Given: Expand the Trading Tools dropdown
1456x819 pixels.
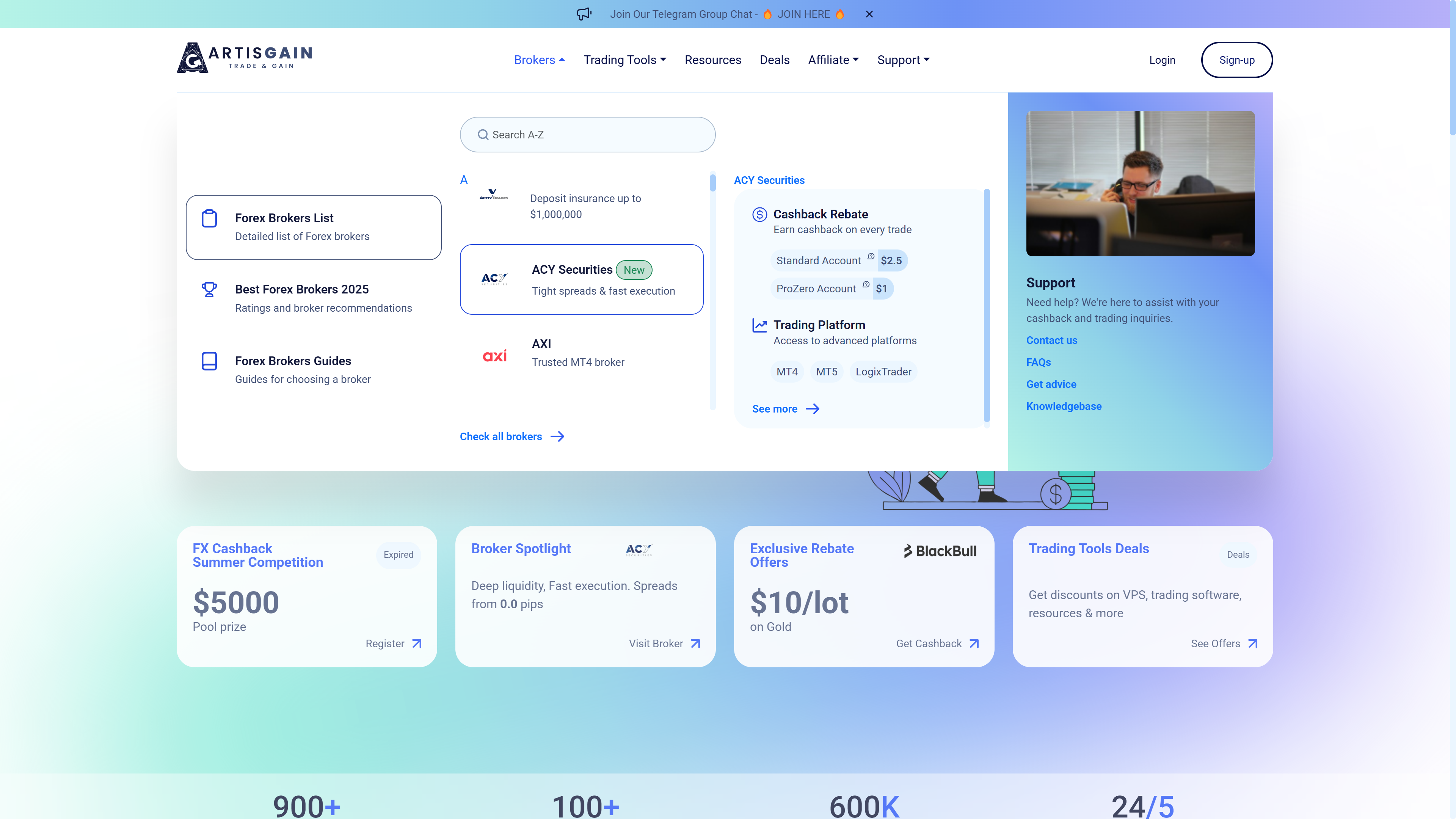Looking at the screenshot, I should tap(624, 60).
